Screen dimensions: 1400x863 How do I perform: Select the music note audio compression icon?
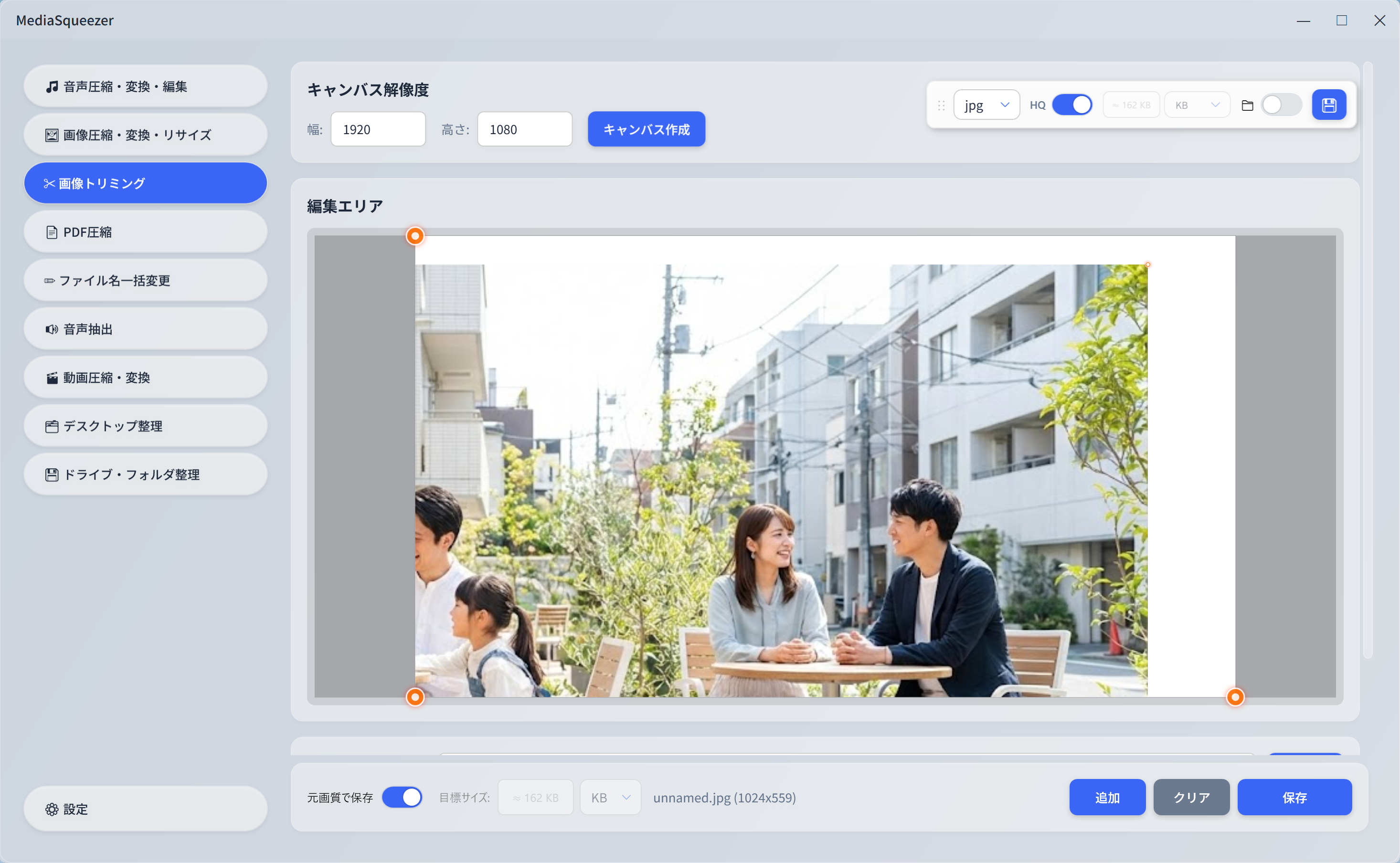click(52, 86)
